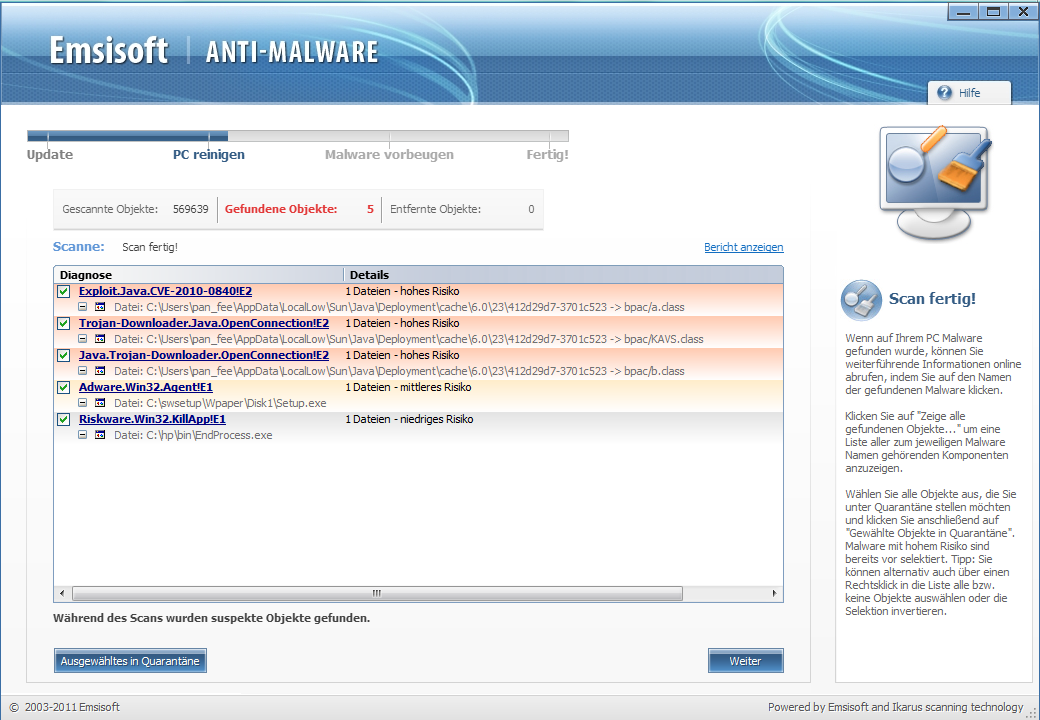Image resolution: width=1040 pixels, height=720 pixels.
Task: Open the Riskware.Win32.KillApp!E1 info link
Action: (x=152, y=419)
